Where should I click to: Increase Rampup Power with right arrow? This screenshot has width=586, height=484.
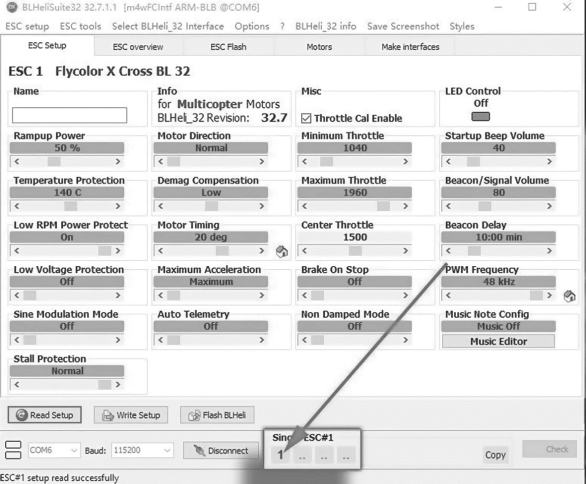click(118, 161)
